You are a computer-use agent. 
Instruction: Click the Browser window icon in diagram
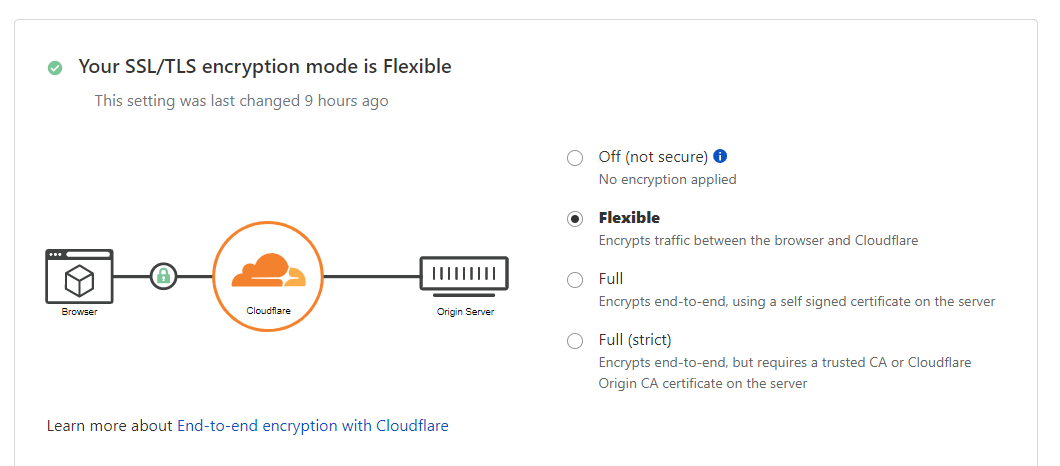79,276
